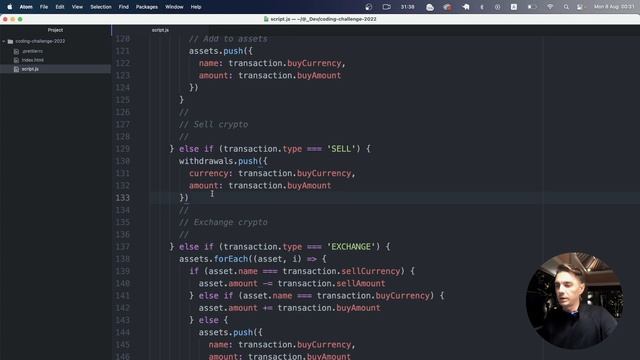Open the Edit menu
The image size is (640, 360).
60,7
